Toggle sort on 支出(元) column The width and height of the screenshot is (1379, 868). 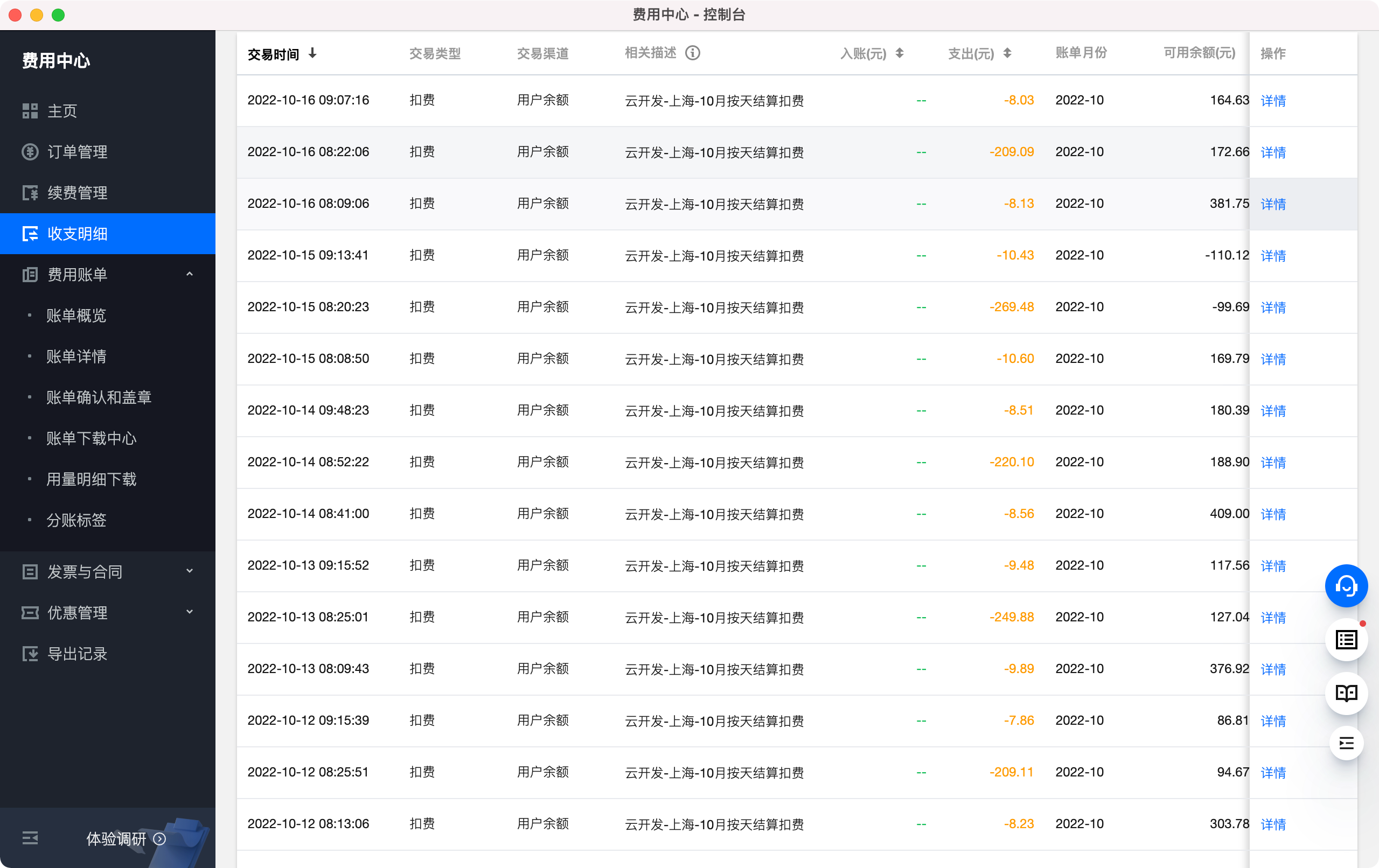click(x=1007, y=53)
